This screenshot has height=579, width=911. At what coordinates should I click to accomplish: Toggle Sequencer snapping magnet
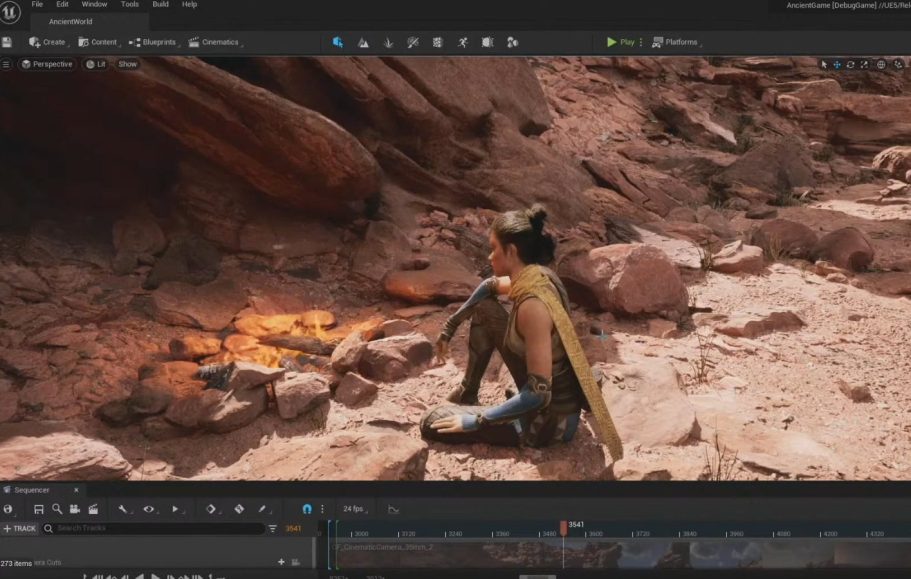tap(307, 509)
